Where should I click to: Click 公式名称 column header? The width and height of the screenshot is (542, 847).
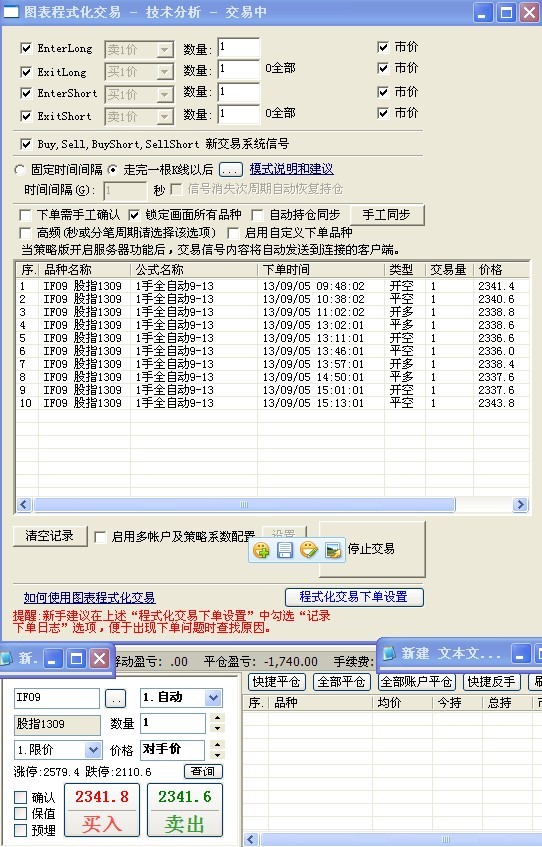tap(194, 270)
